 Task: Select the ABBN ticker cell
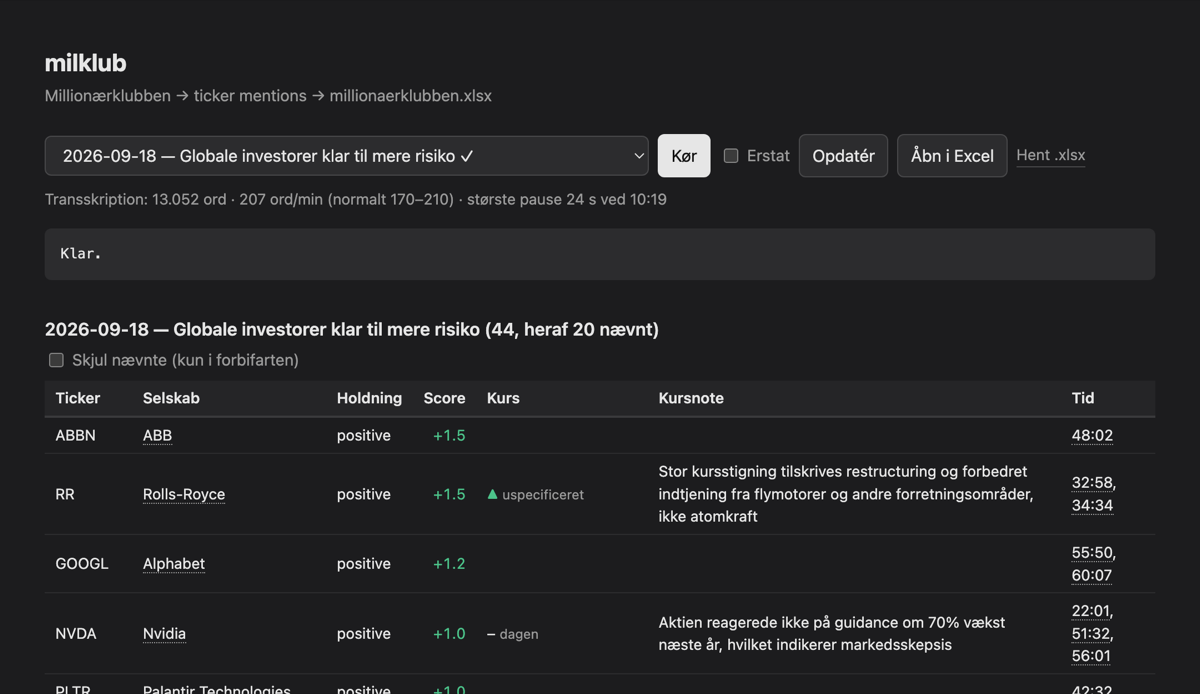75,435
